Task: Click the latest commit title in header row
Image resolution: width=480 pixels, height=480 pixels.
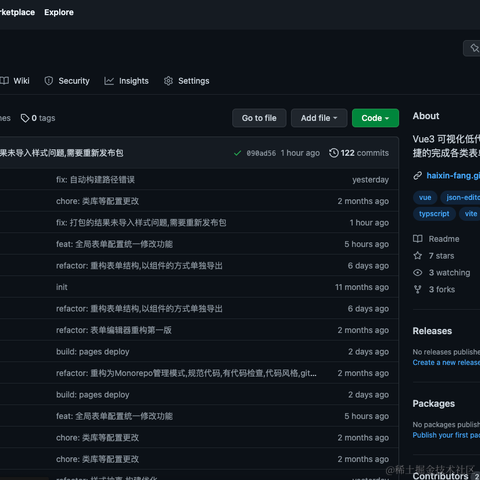Action: (62, 153)
